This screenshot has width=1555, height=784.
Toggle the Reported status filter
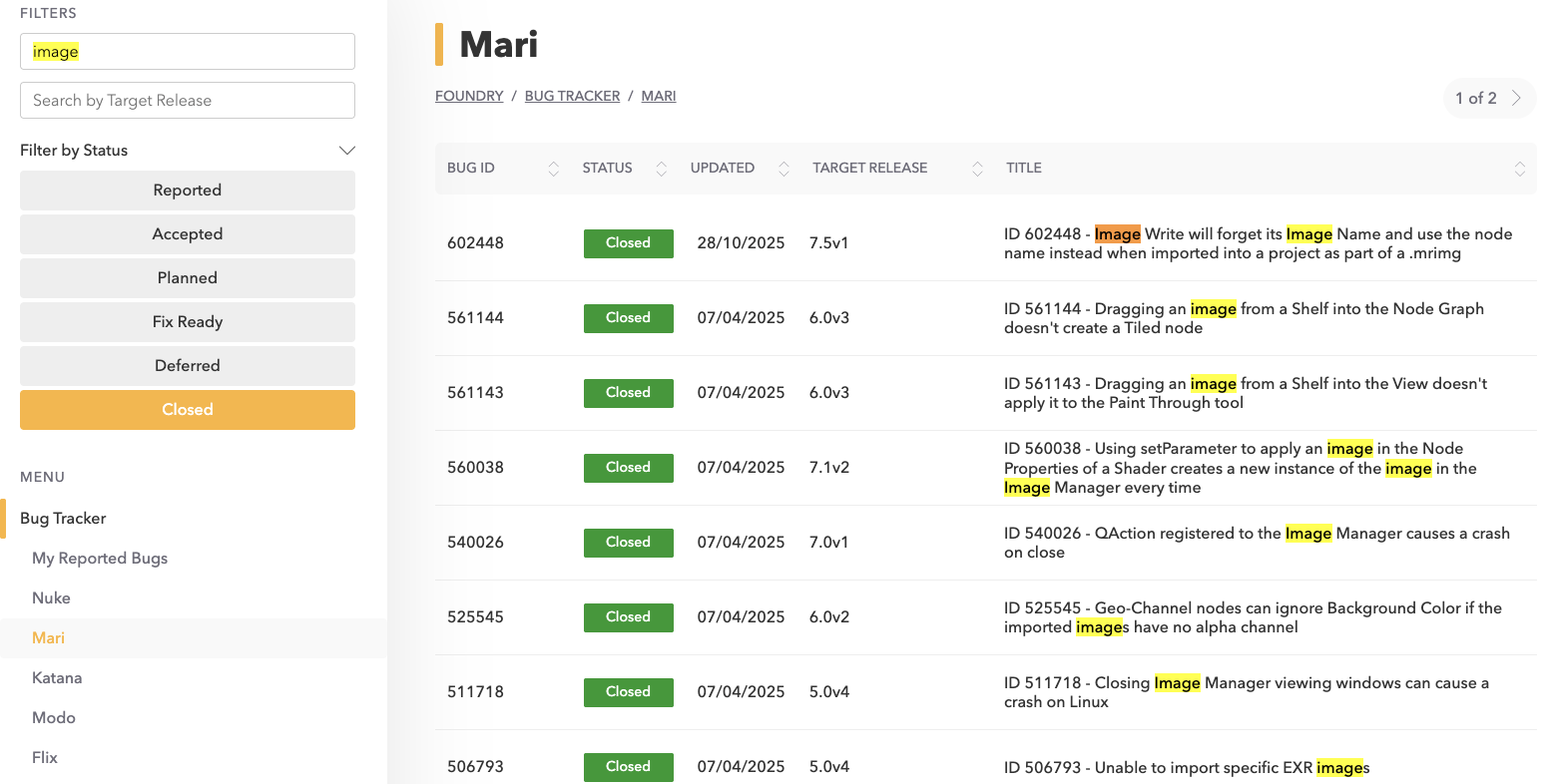click(x=188, y=191)
